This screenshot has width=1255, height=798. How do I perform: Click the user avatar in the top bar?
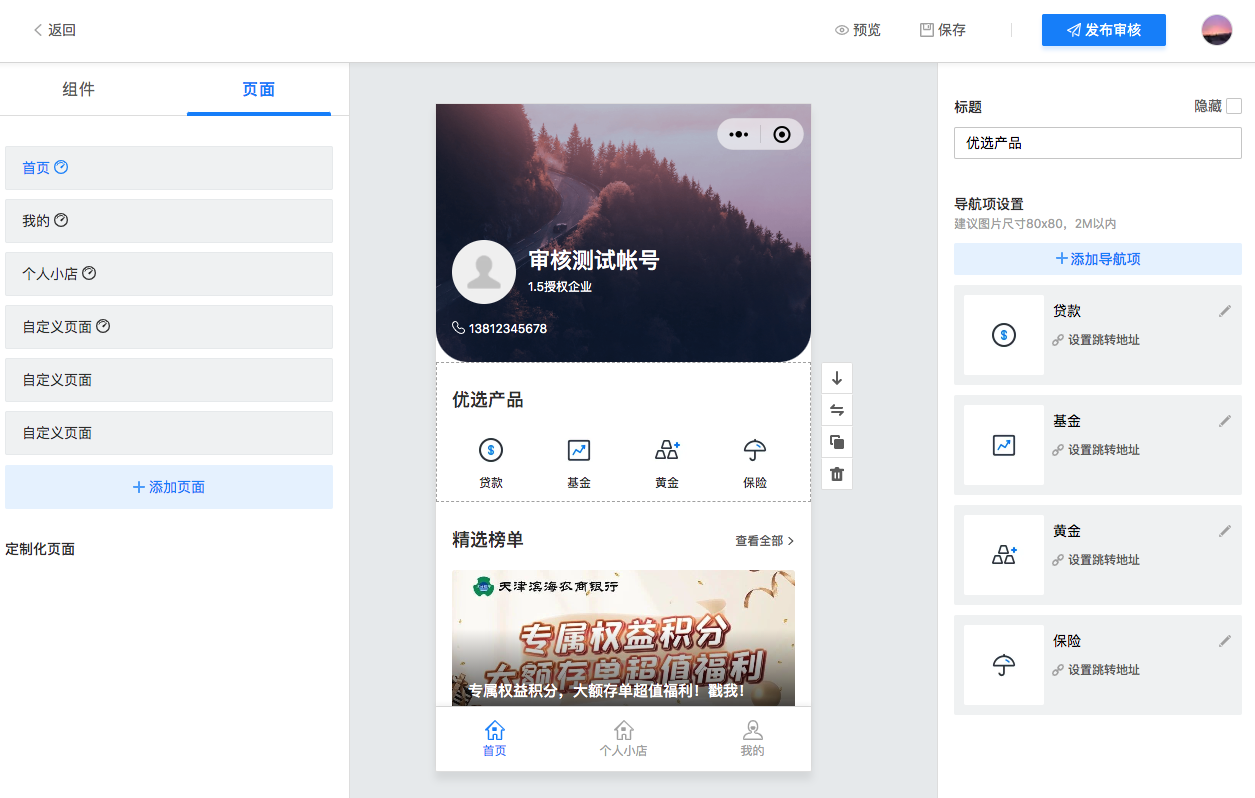click(1217, 30)
